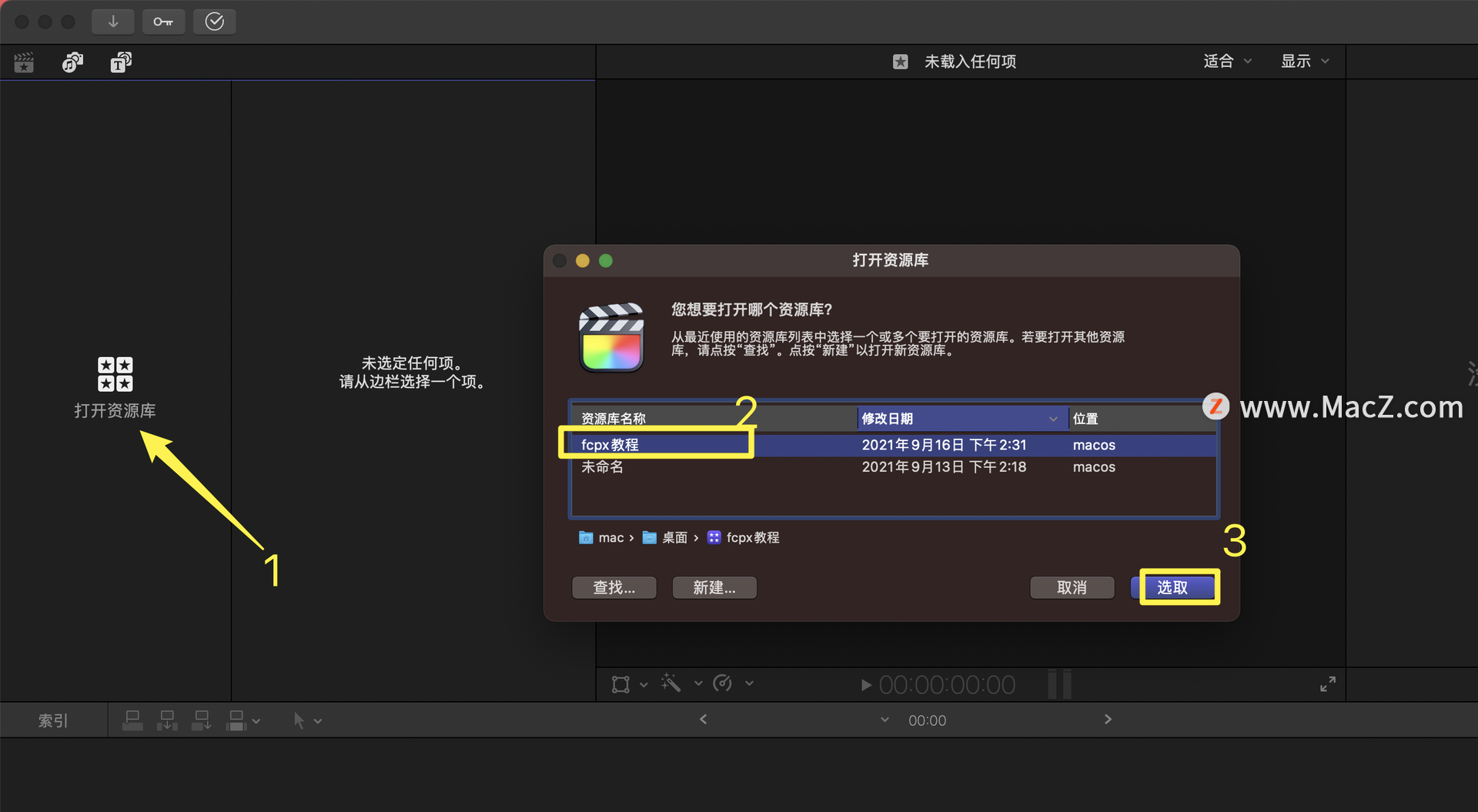Click the background tasks checkmark button

click(x=214, y=22)
